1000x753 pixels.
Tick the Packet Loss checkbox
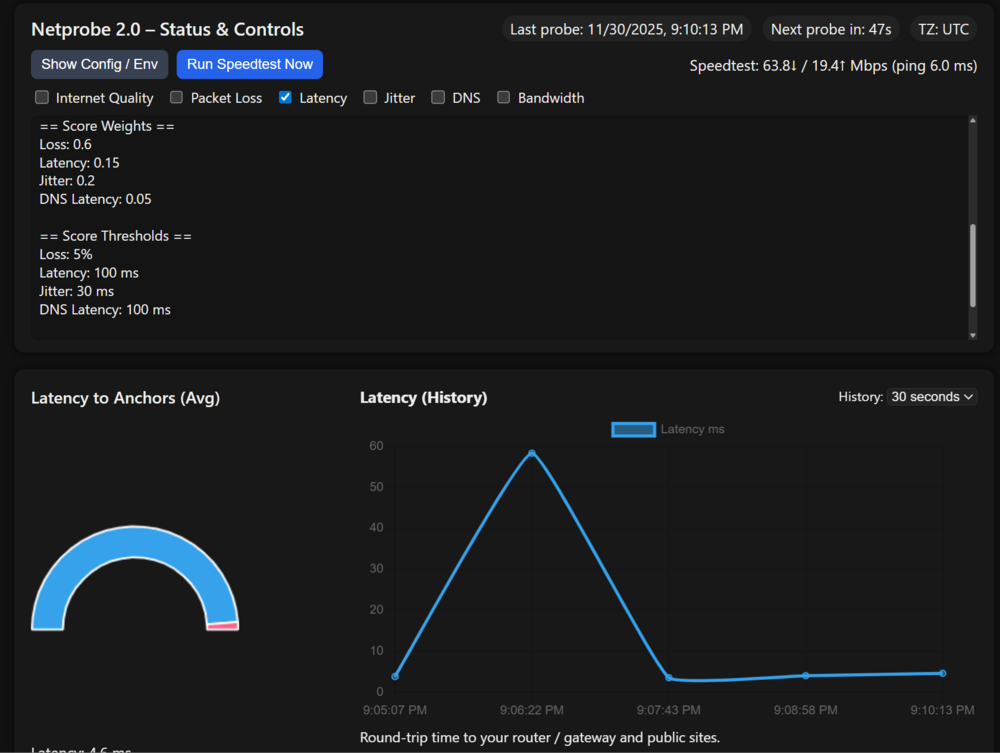177,98
